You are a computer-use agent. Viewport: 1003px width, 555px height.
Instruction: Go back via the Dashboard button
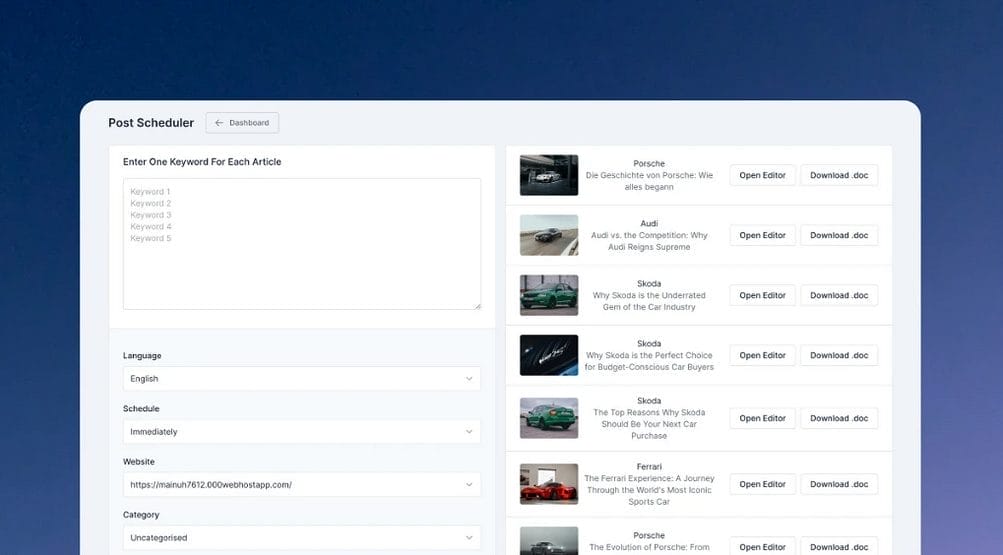(242, 123)
